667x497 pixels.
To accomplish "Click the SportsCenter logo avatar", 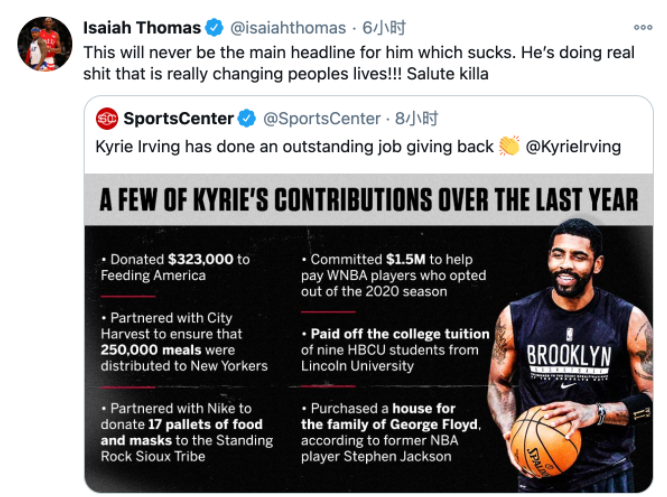I will (107, 119).
